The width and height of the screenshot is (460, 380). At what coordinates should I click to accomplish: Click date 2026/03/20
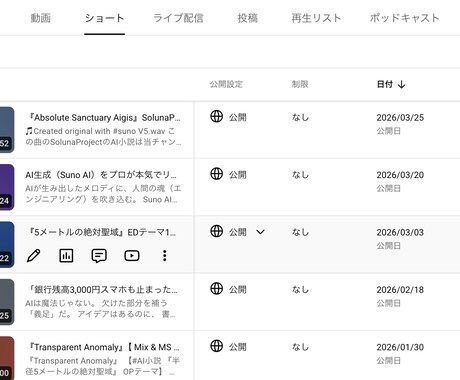[x=400, y=175]
